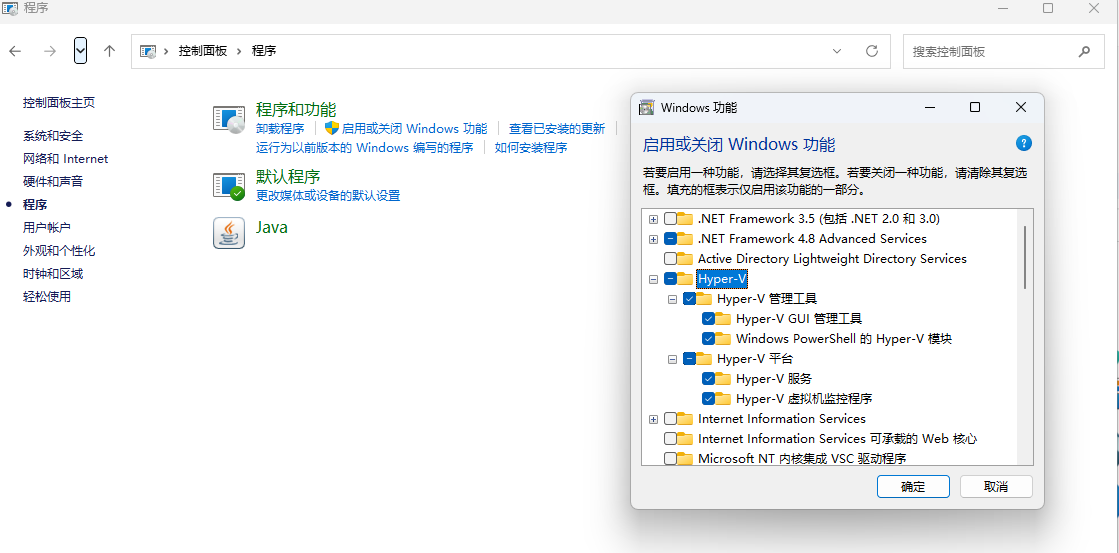
Task: Open the 卸载程序 link
Action: pos(280,128)
